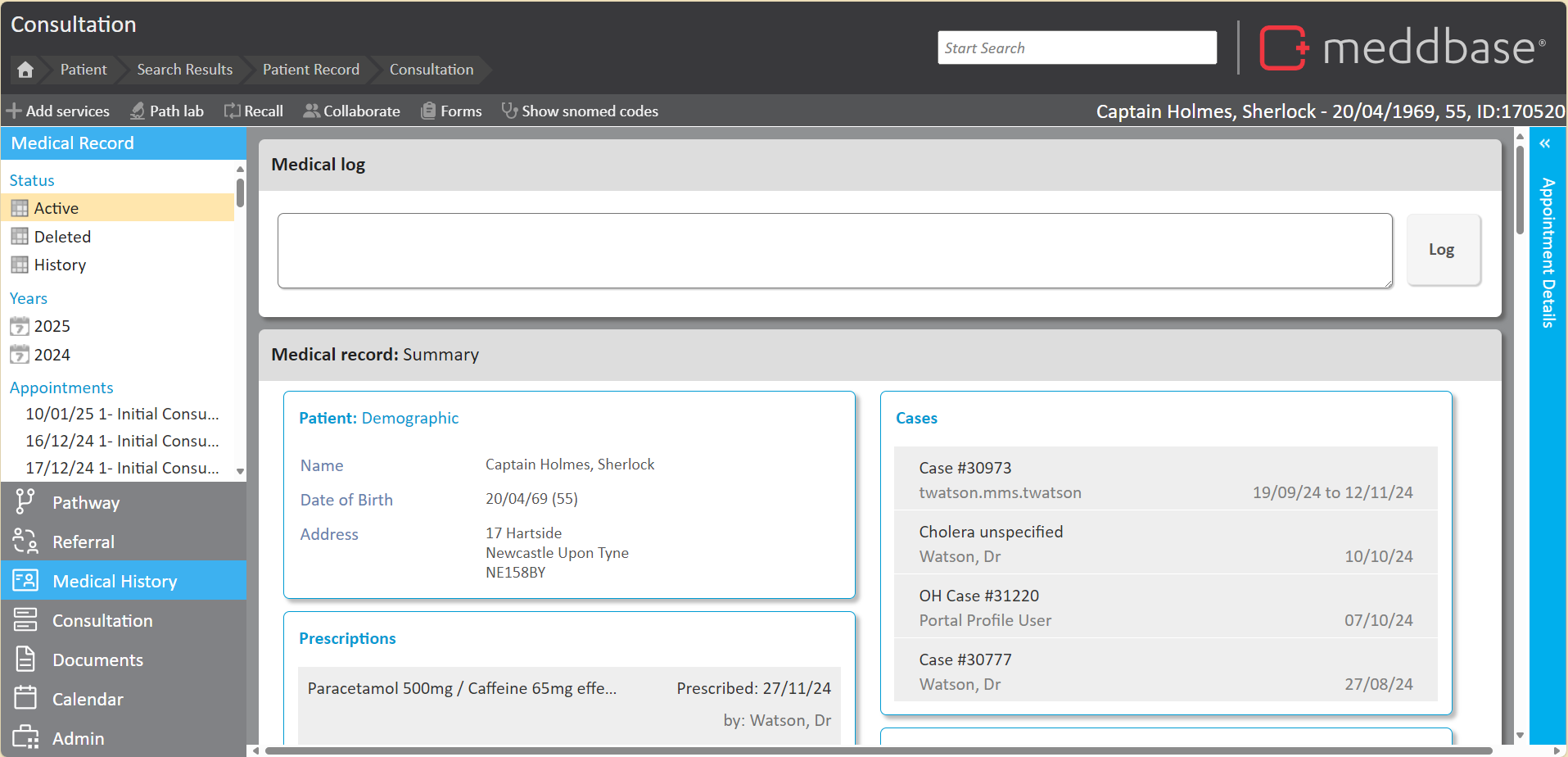Click the Recall toolbar icon

point(233,111)
